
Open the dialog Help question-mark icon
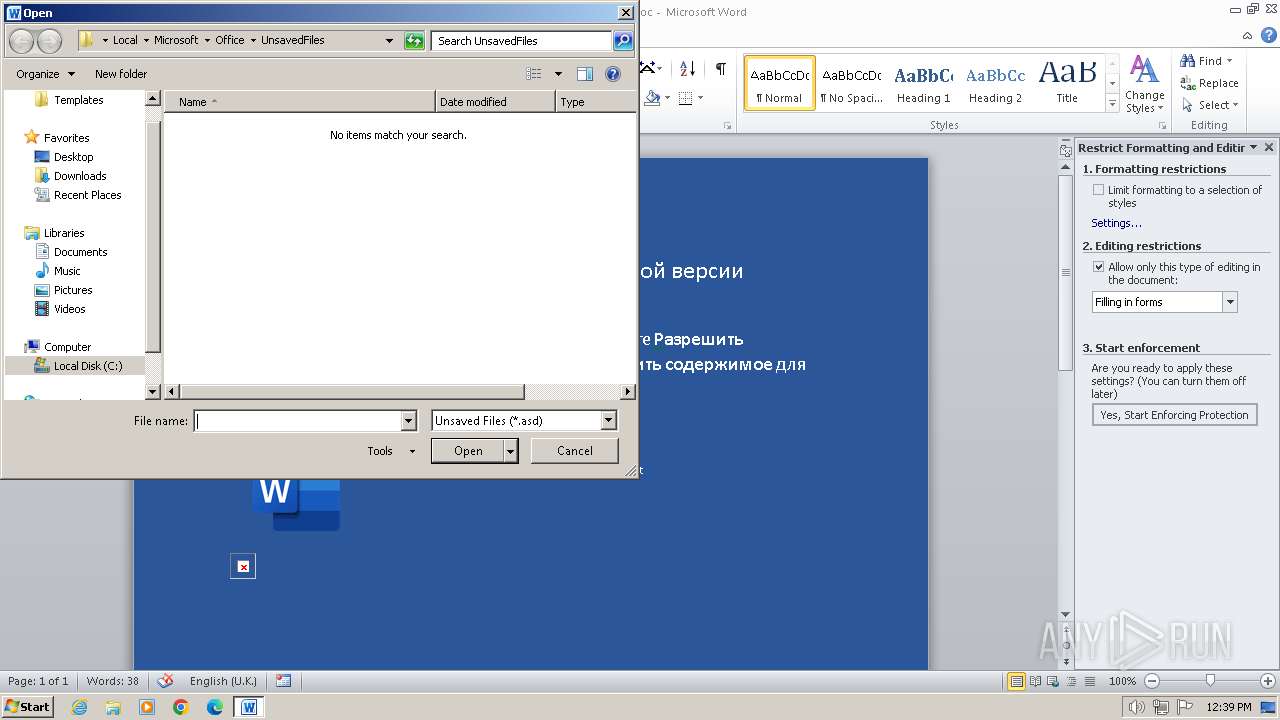point(613,74)
